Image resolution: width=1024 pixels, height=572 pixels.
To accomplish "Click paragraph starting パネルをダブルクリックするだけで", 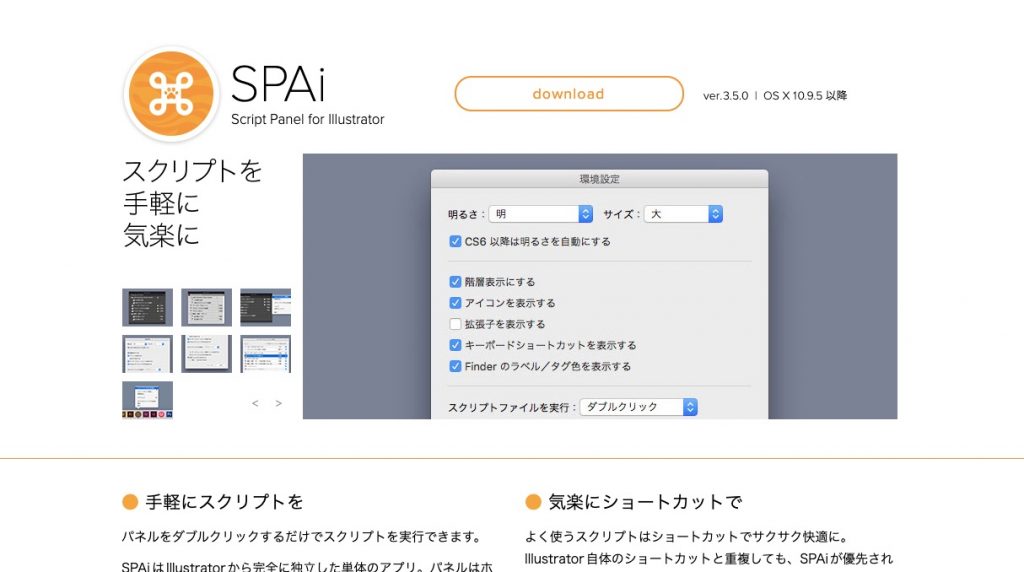I will [x=303, y=537].
